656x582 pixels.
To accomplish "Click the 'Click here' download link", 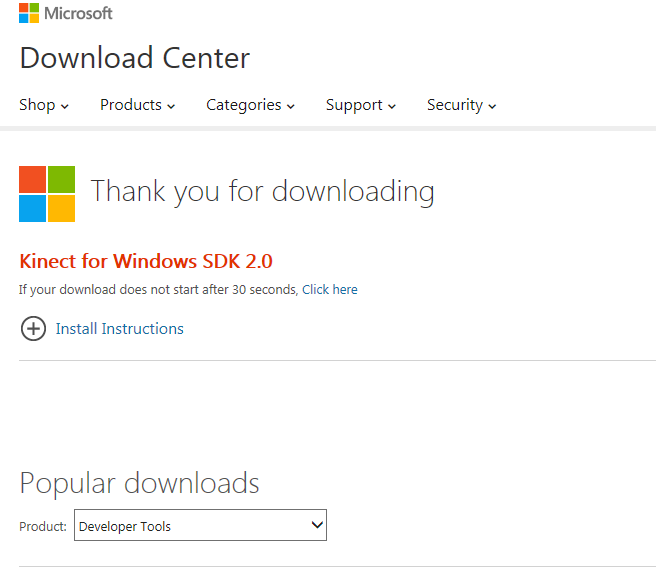I will (x=330, y=290).
